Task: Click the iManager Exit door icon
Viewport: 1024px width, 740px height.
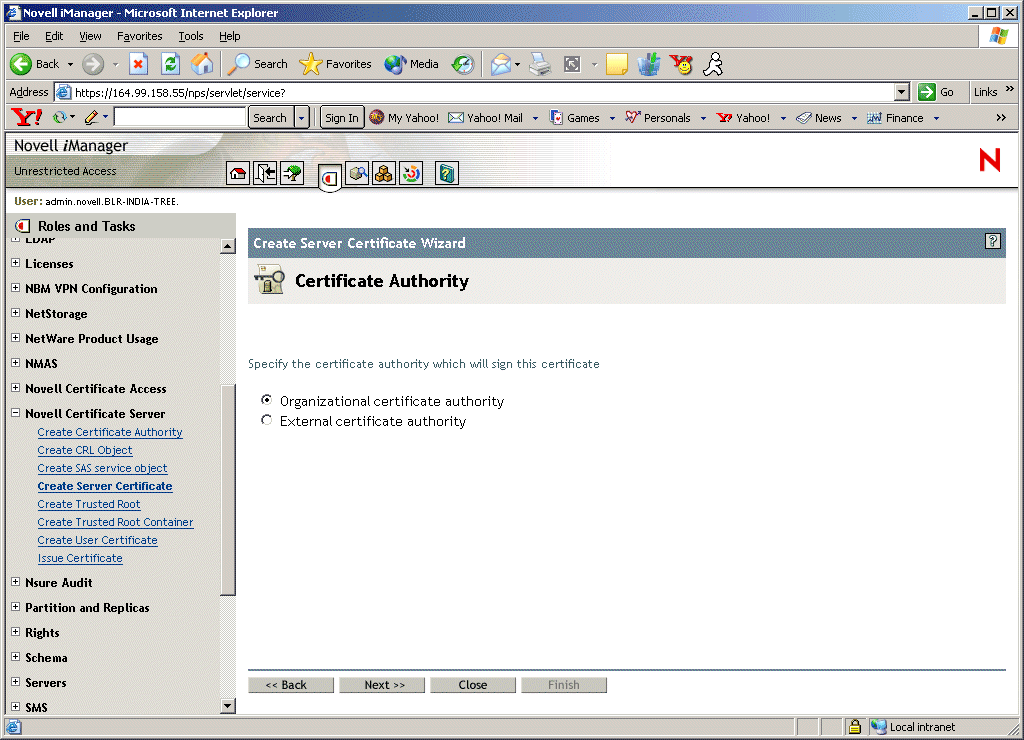Action: pyautogui.click(x=265, y=173)
